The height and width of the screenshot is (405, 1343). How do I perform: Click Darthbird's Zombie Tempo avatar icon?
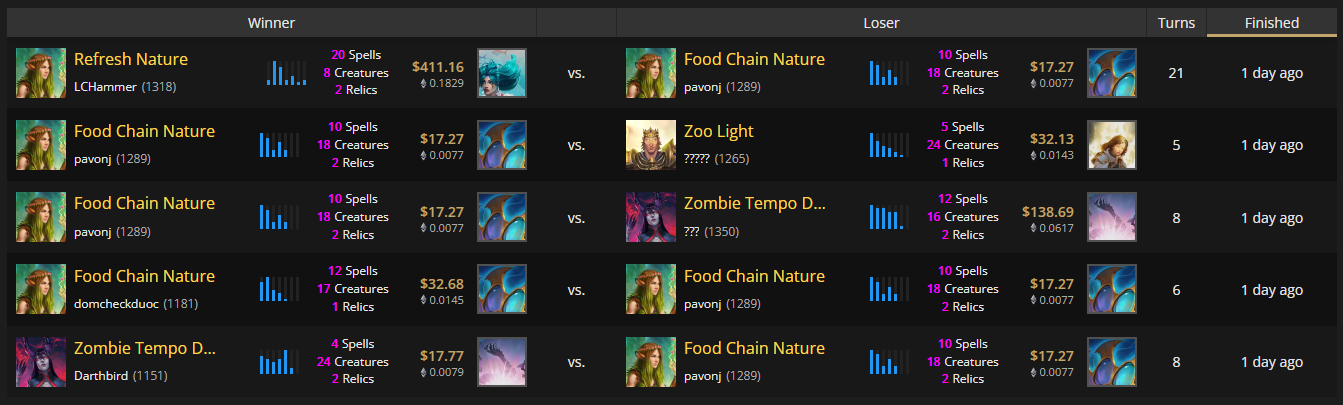(41, 362)
